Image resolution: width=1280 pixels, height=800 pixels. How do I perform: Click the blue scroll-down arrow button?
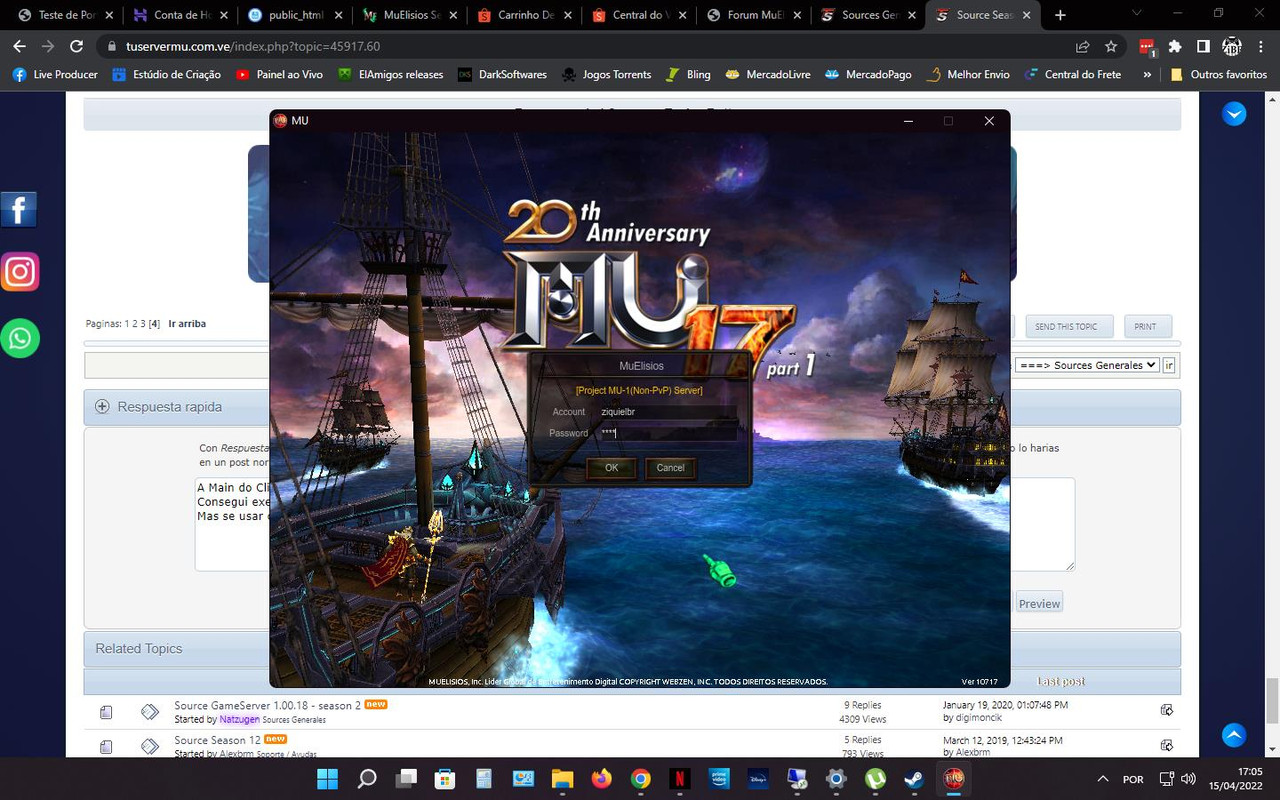[x=1234, y=114]
